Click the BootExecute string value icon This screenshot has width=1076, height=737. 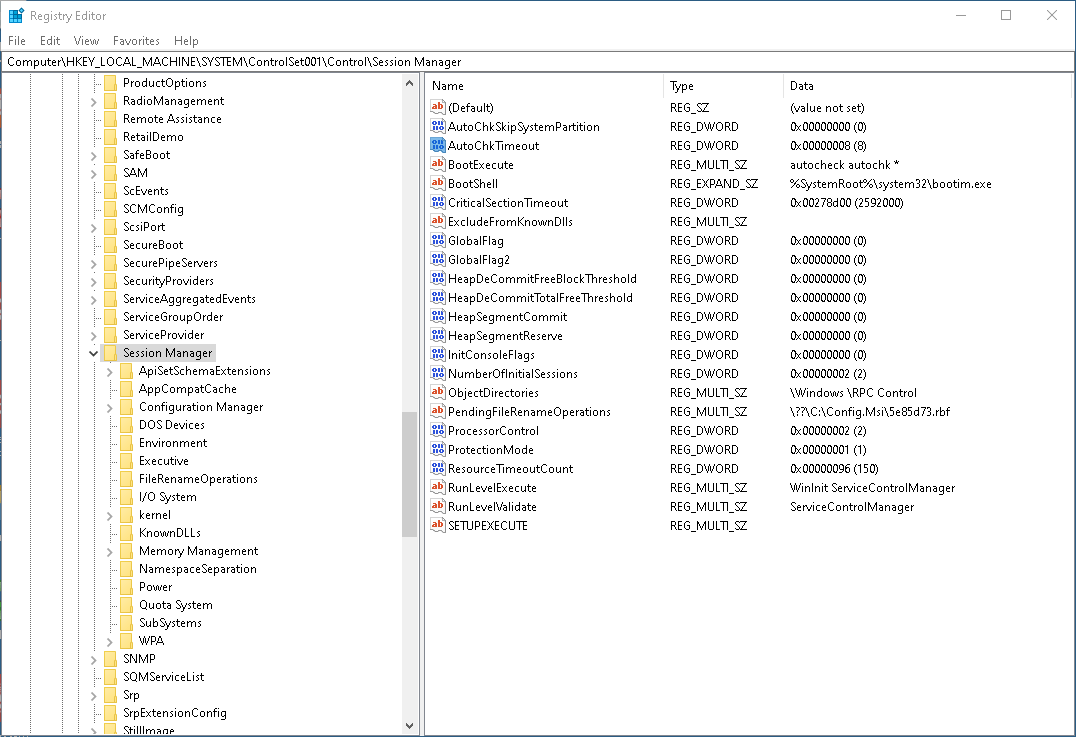[437, 165]
